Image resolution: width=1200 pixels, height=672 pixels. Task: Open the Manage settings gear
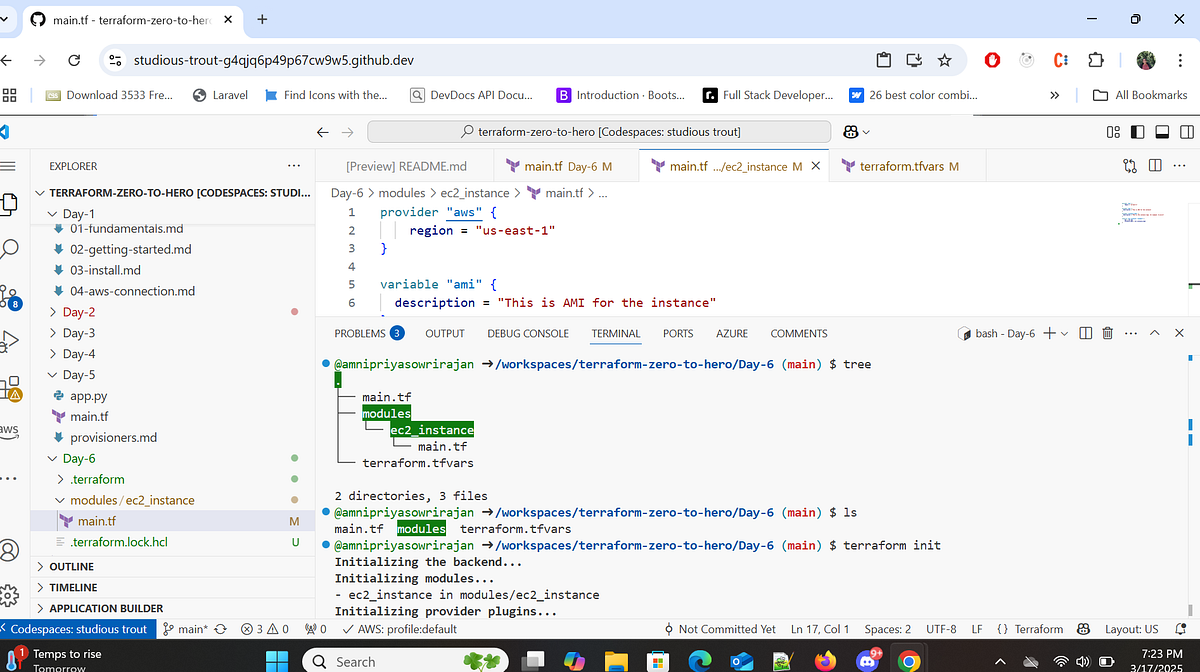point(10,593)
